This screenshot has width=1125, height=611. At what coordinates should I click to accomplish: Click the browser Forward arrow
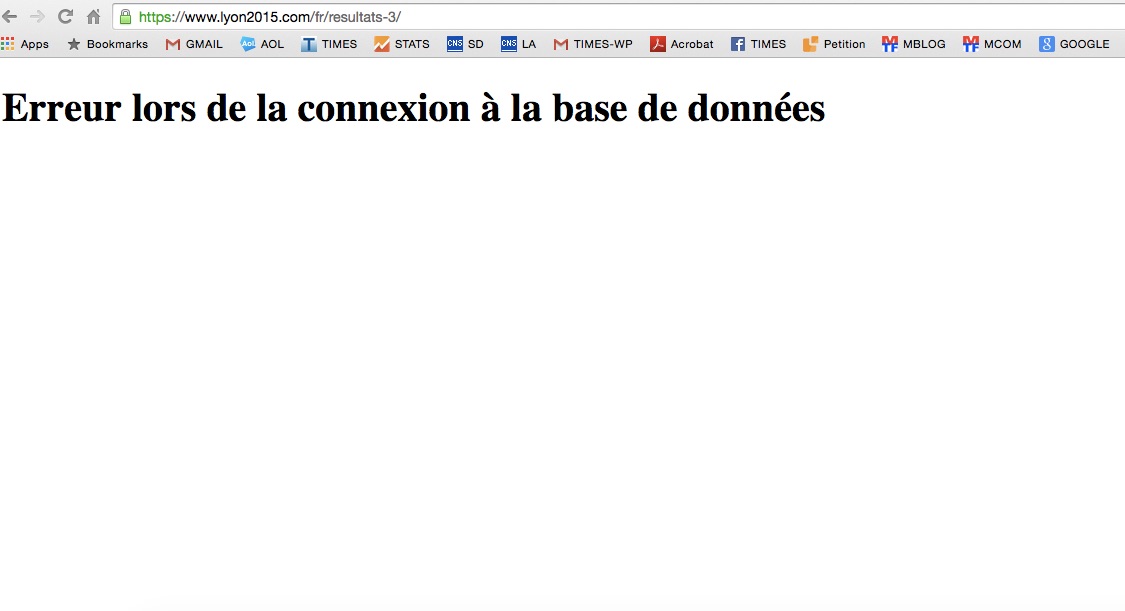[37, 16]
